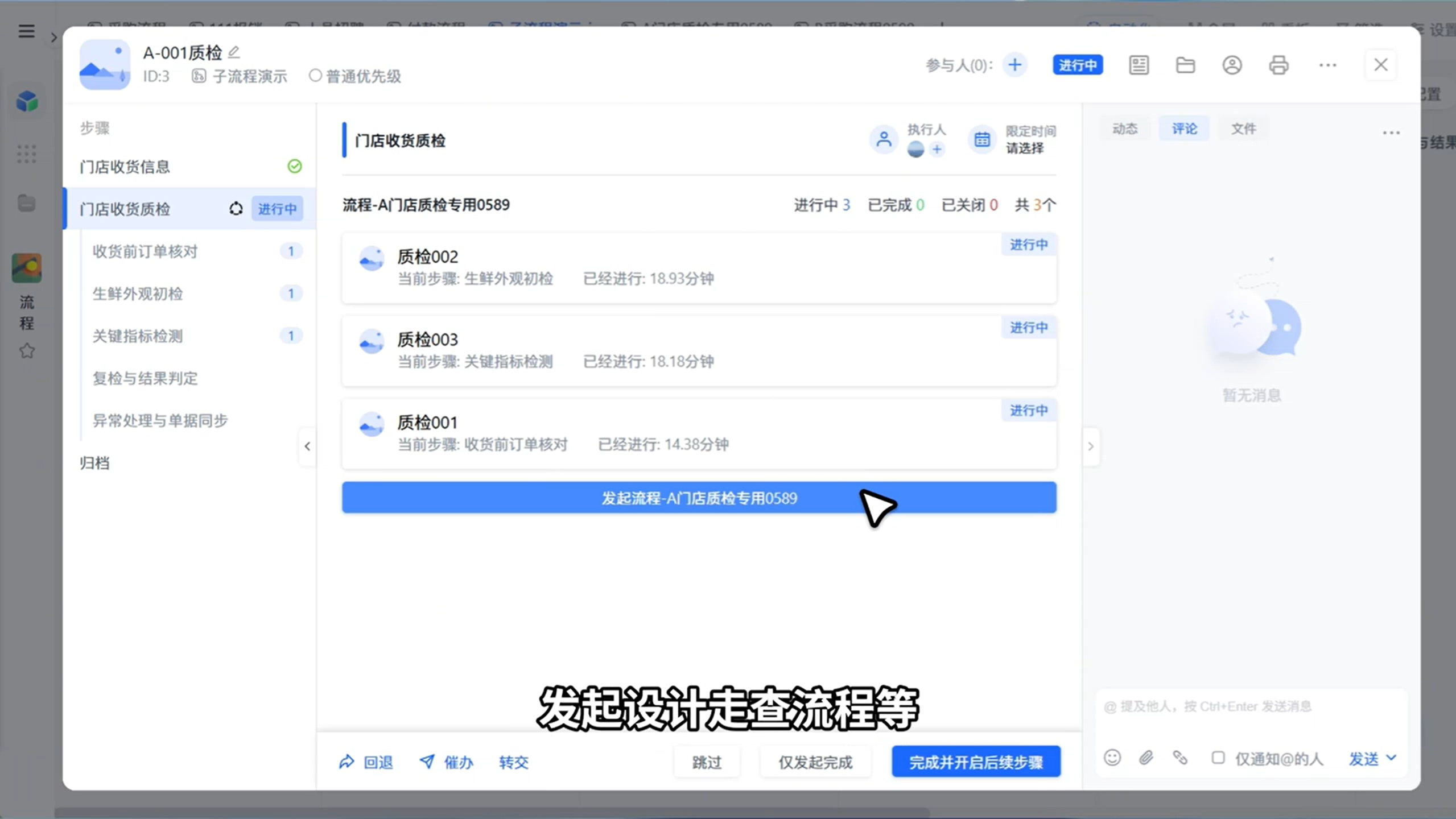Close the A-001质检 dialog

pyautogui.click(x=1380, y=65)
